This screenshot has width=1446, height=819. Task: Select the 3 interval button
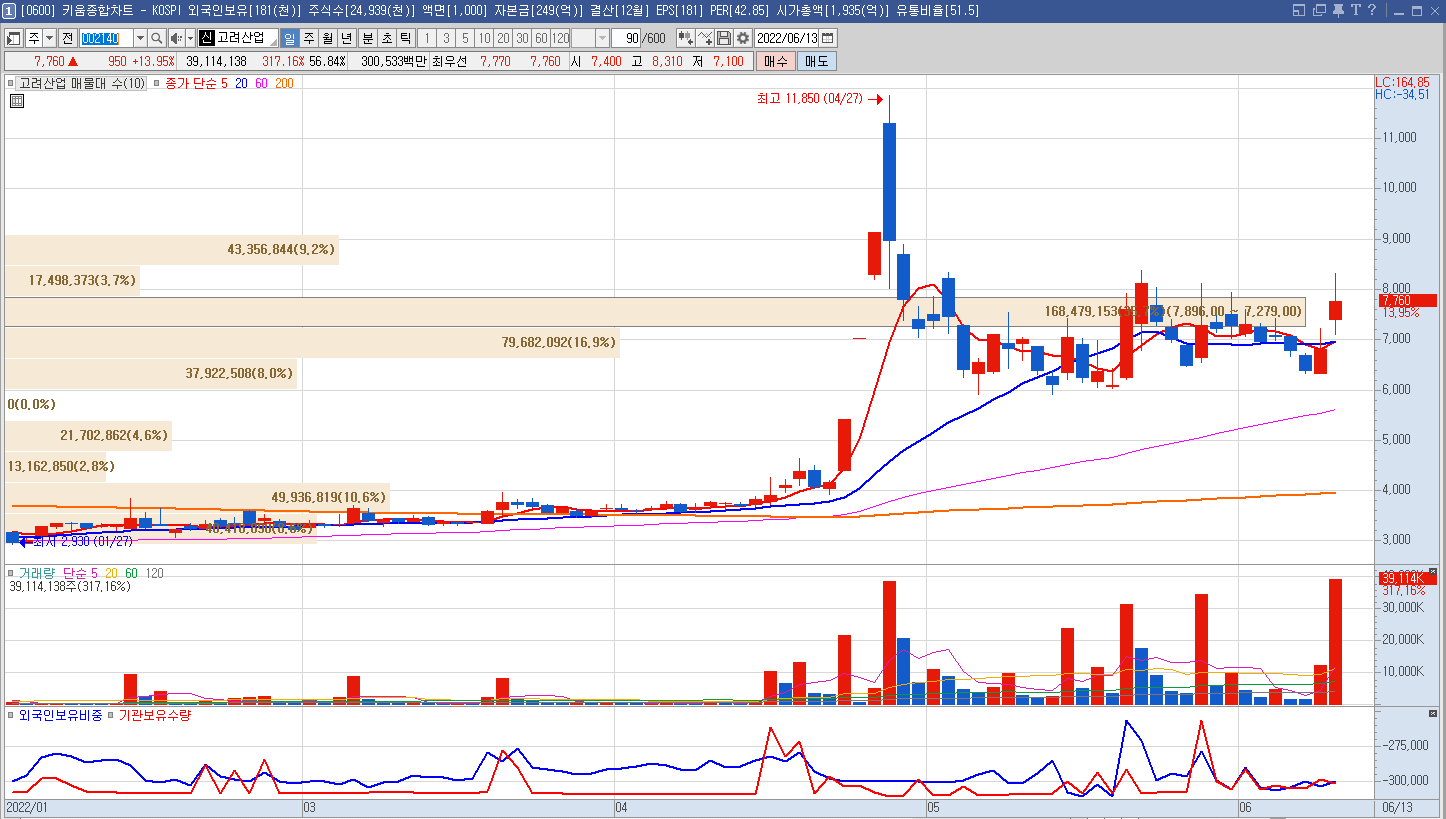point(446,38)
